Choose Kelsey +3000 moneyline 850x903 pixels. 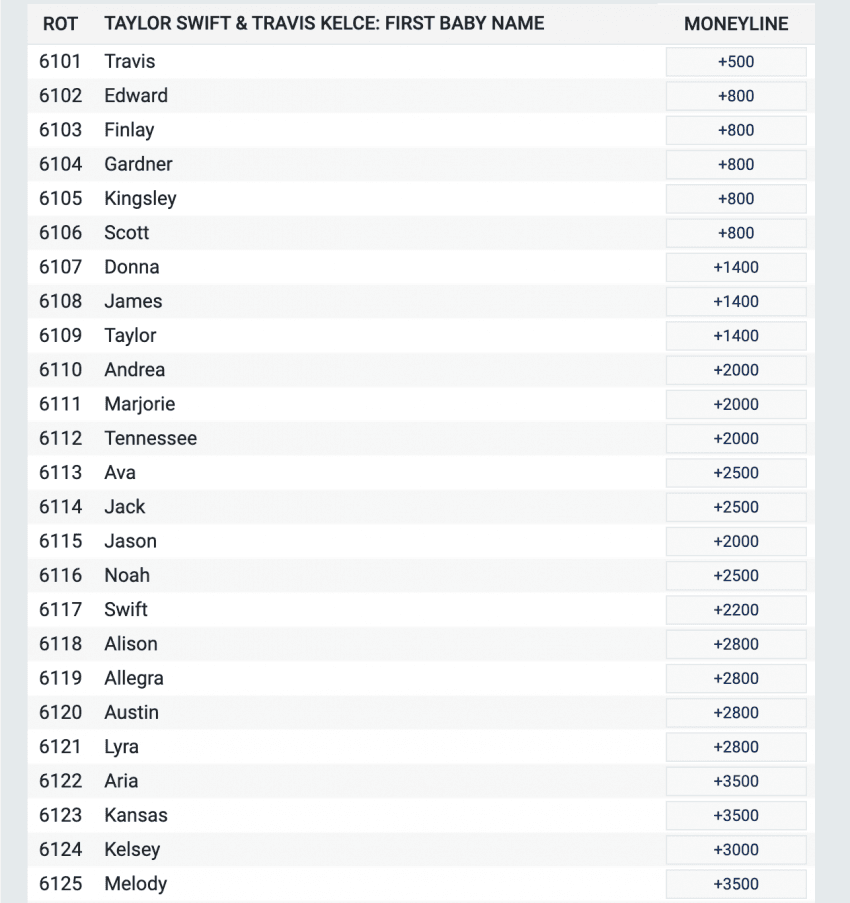[x=736, y=849]
